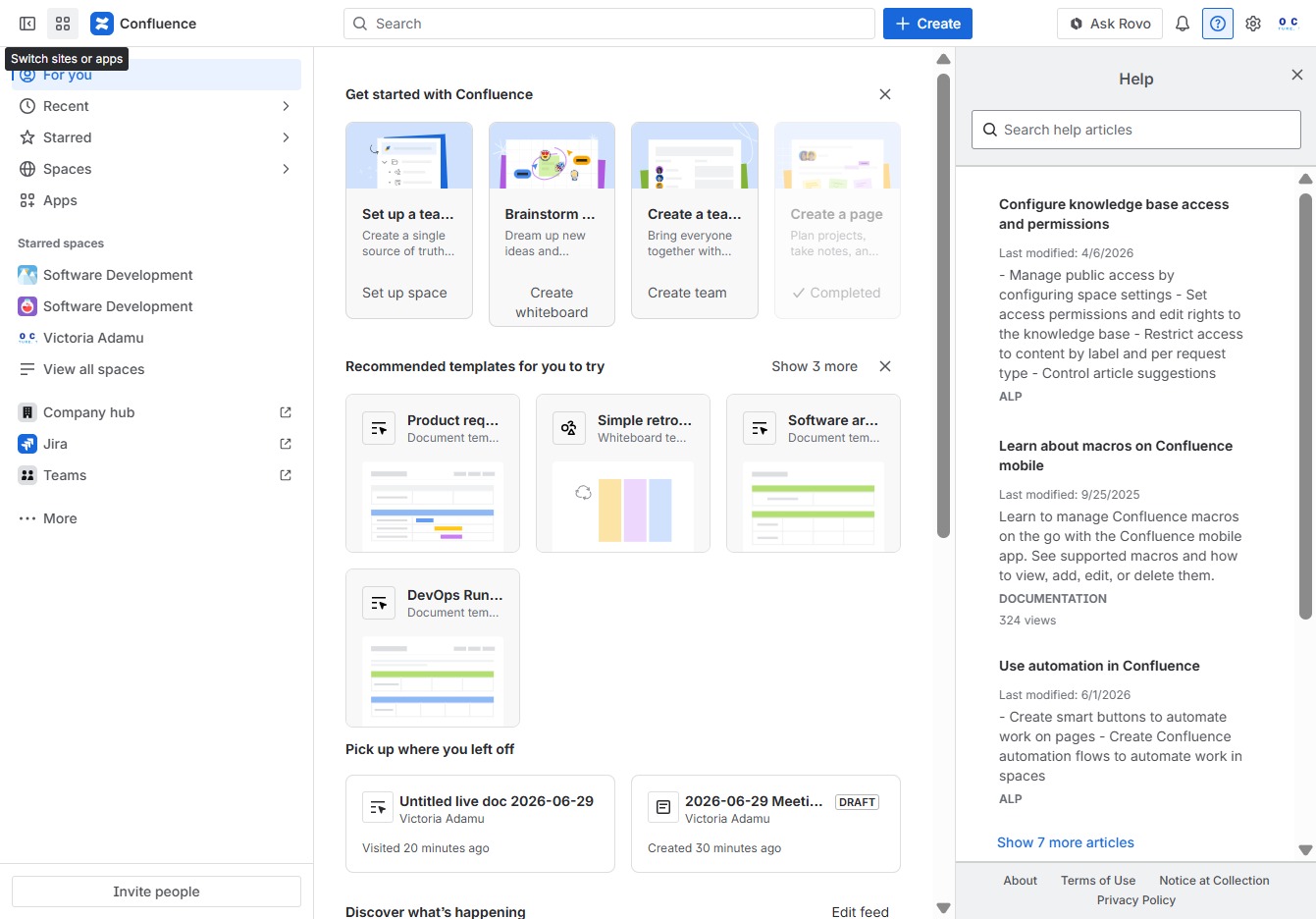Click Set up space
The image size is (1316, 919).
coord(404,293)
